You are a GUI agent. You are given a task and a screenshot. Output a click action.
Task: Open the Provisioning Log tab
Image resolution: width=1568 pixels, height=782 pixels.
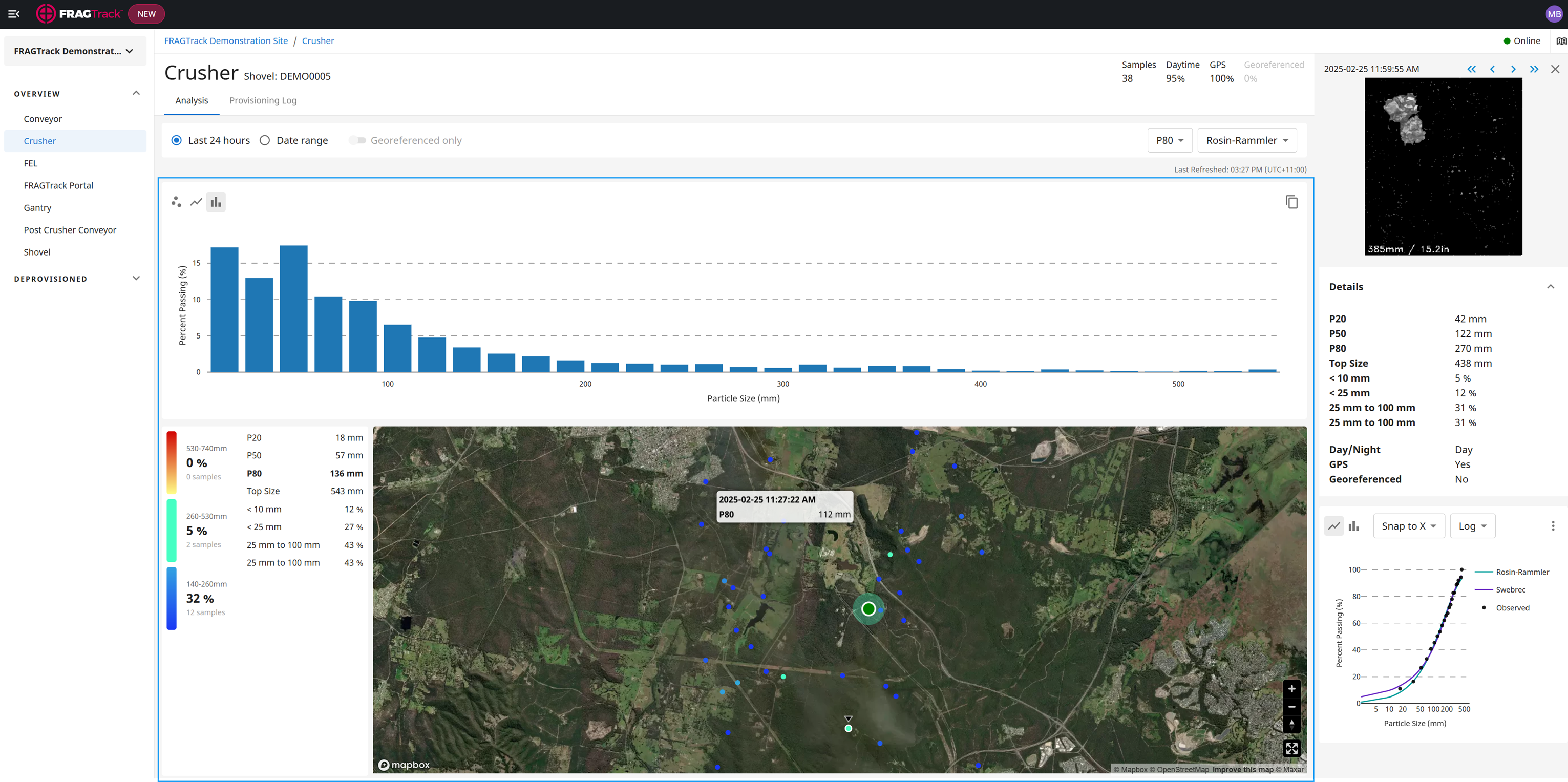point(263,100)
